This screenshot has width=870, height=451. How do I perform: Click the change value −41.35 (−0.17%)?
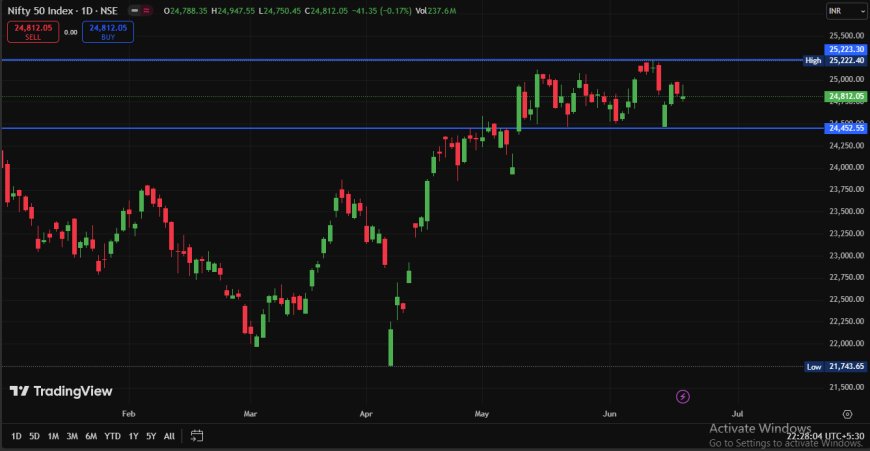point(382,11)
